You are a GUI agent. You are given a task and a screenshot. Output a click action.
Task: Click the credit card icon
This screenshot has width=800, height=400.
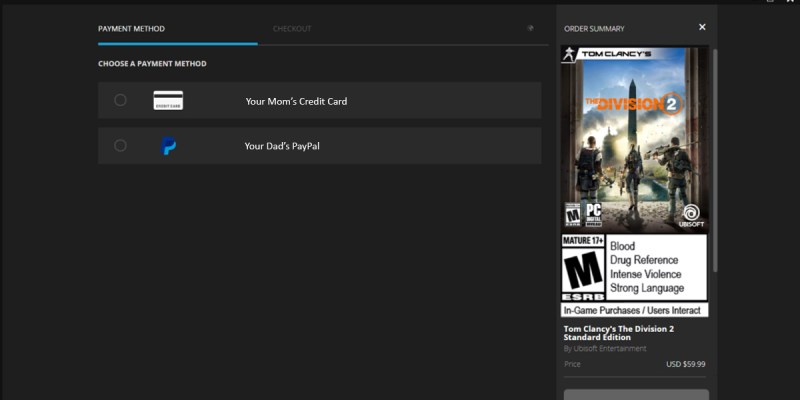tap(168, 100)
